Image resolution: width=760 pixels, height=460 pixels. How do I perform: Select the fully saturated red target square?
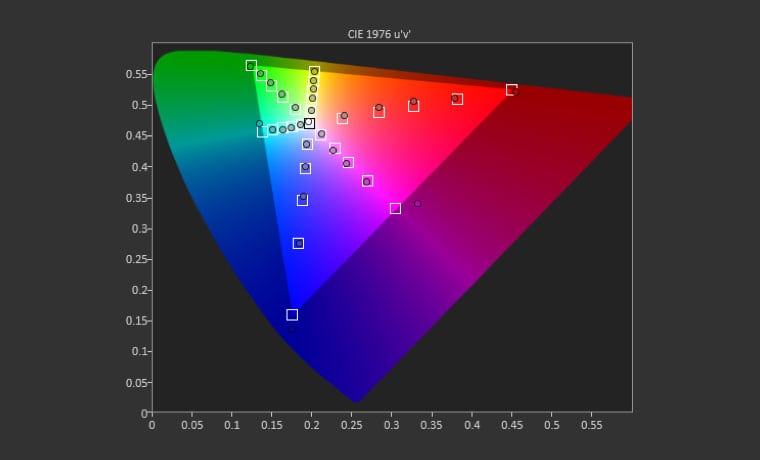click(511, 90)
